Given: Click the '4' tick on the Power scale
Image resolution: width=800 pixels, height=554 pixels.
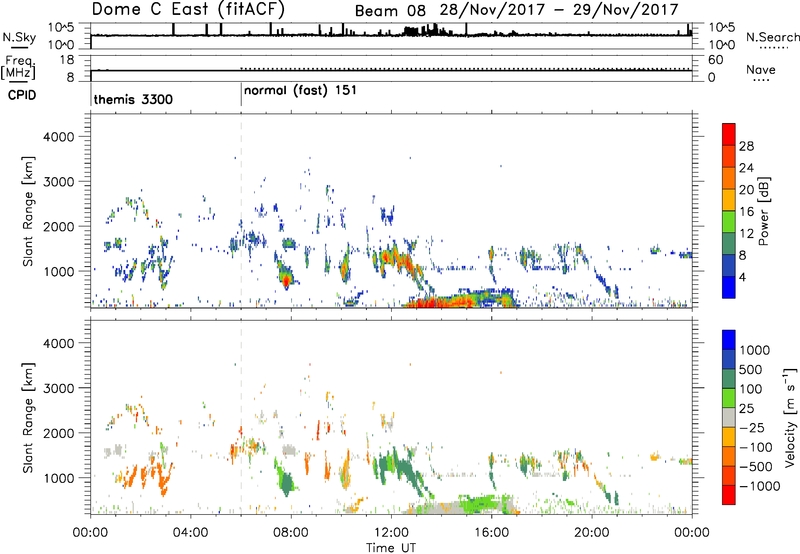Looking at the screenshot, I should 743,277.
